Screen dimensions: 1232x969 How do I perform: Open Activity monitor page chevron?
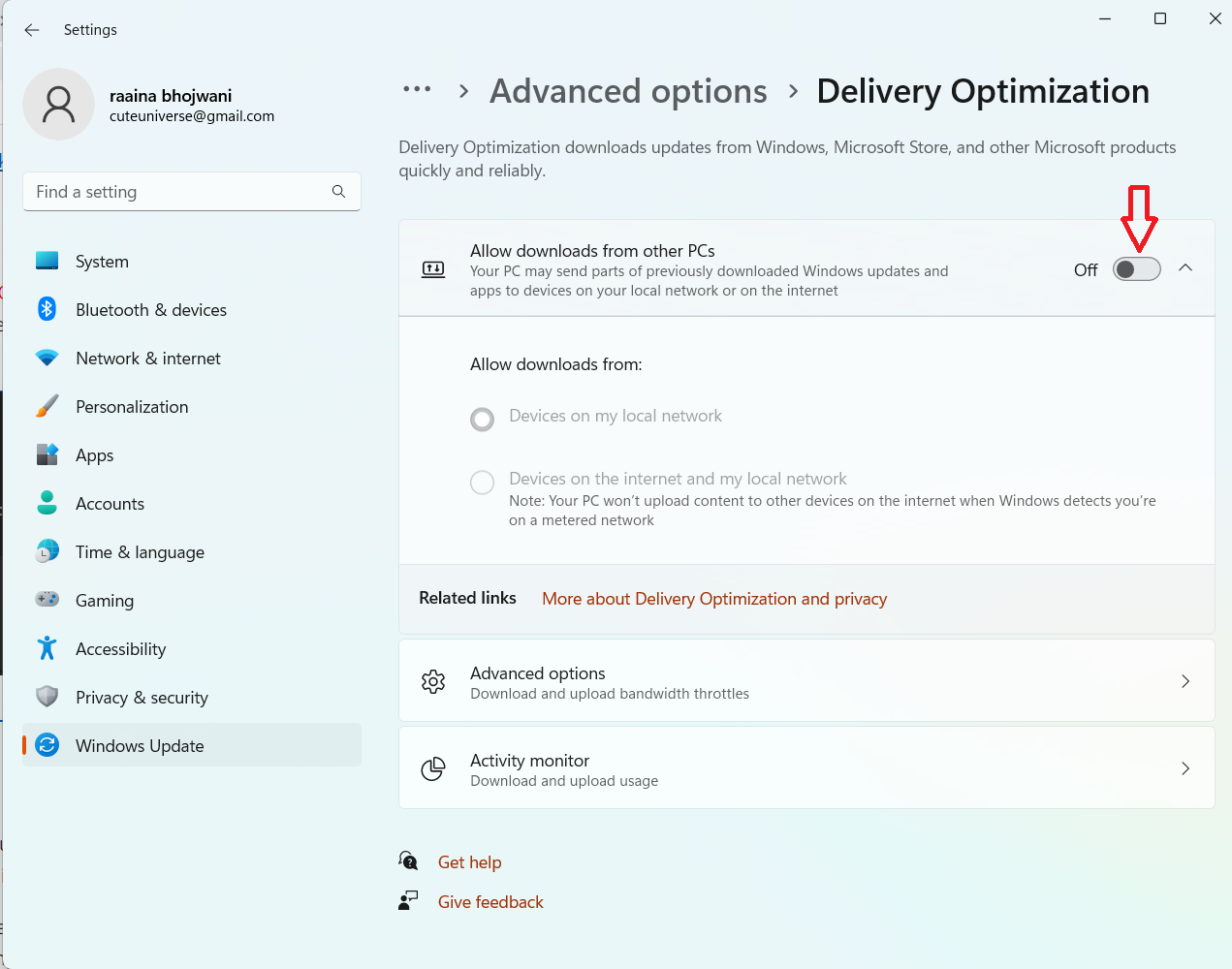pyautogui.click(x=1185, y=768)
